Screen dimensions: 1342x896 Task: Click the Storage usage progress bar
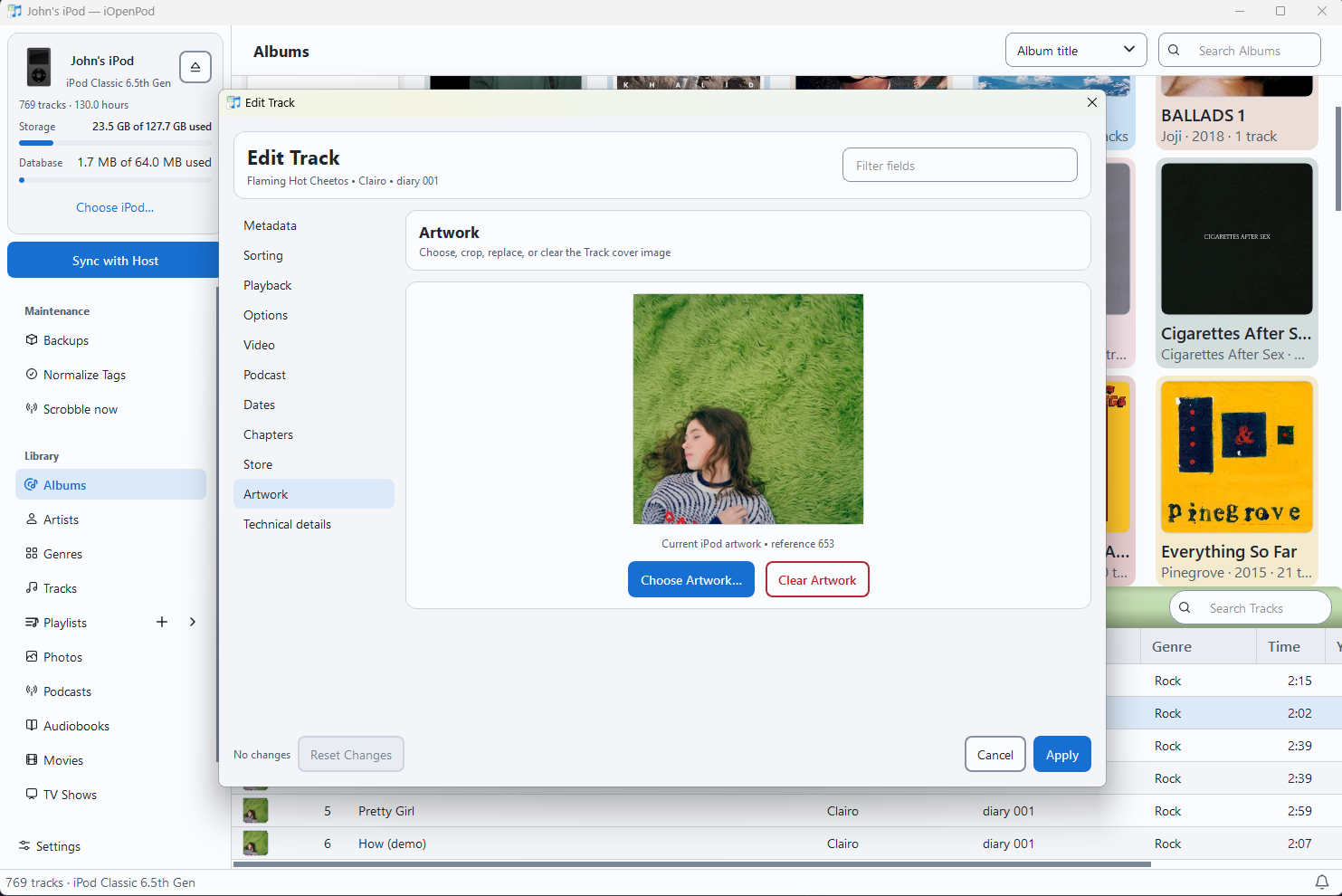coord(115,143)
